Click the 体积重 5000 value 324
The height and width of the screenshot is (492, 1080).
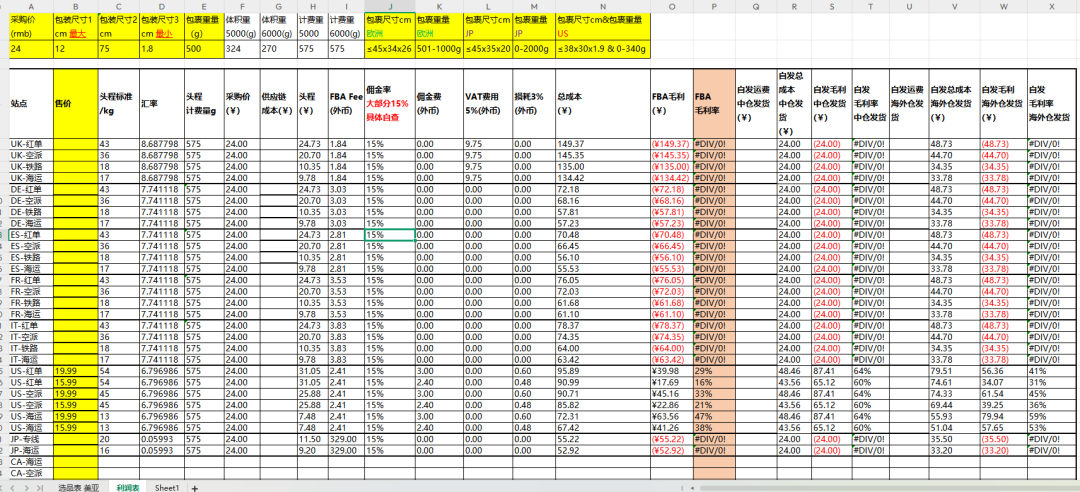point(242,50)
